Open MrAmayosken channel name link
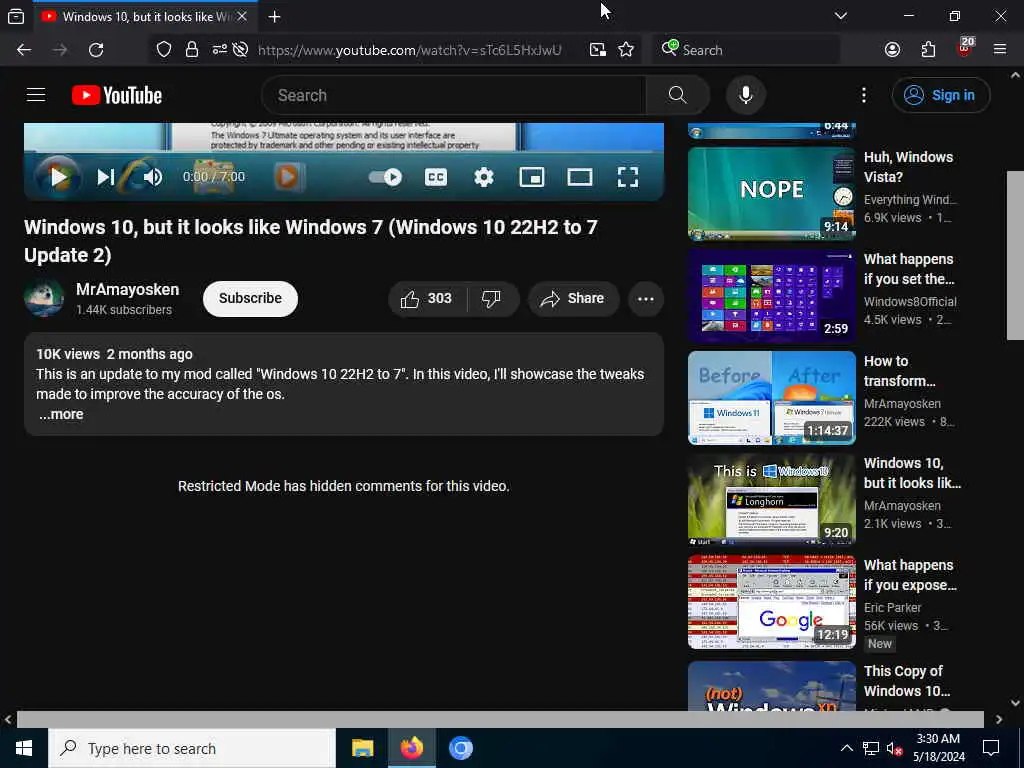 tap(127, 289)
